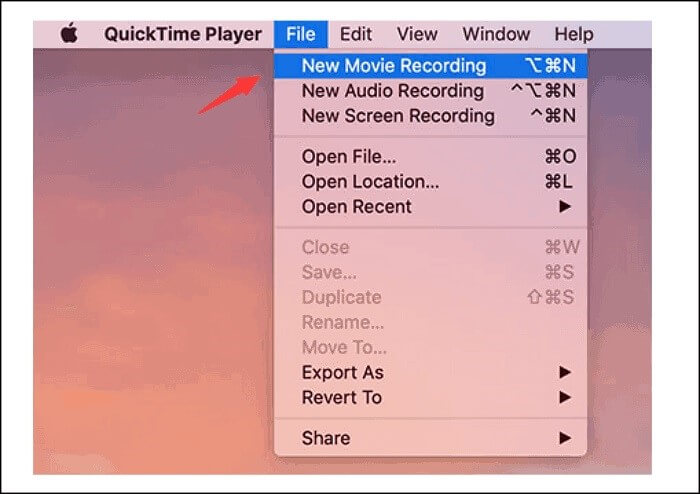This screenshot has width=700, height=494.
Task: Select Open Location… entry
Action: (x=430, y=182)
